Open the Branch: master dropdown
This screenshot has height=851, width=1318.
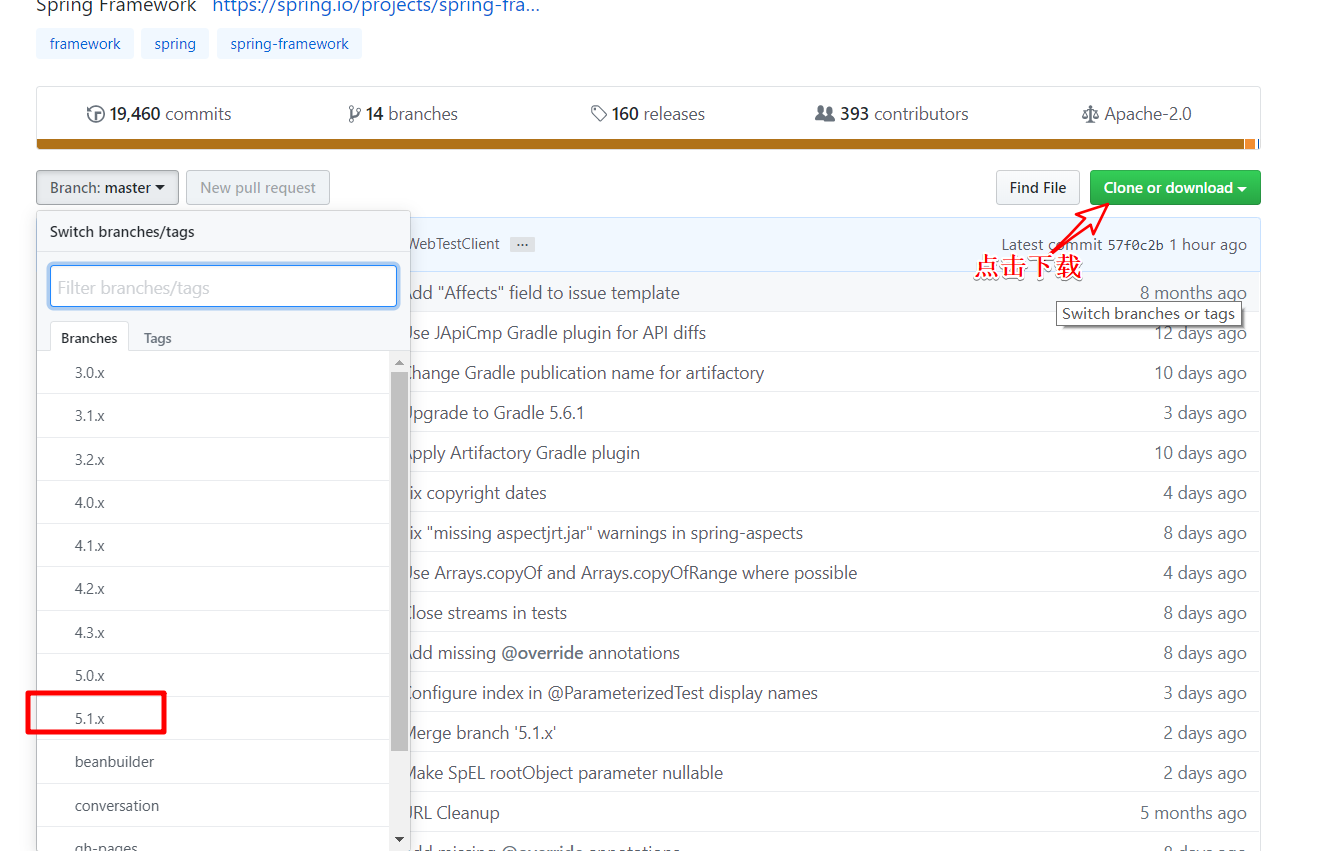(107, 187)
